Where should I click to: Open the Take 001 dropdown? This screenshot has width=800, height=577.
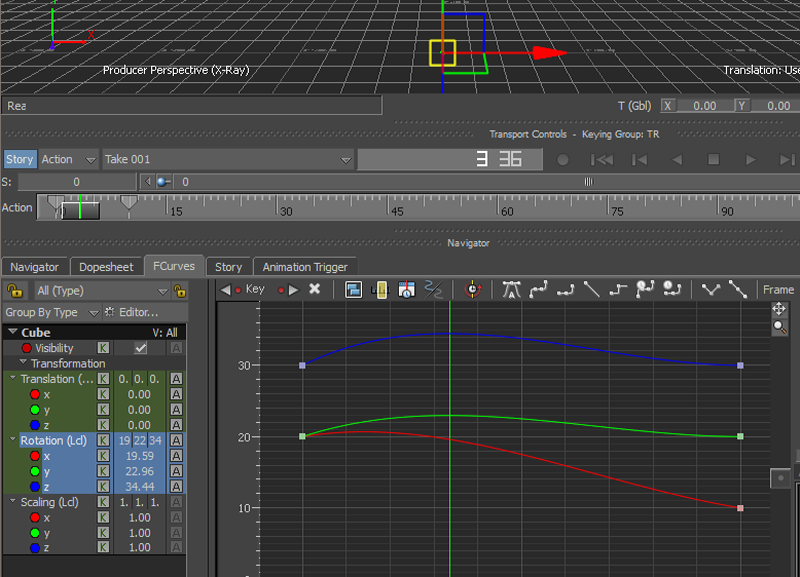coord(228,159)
